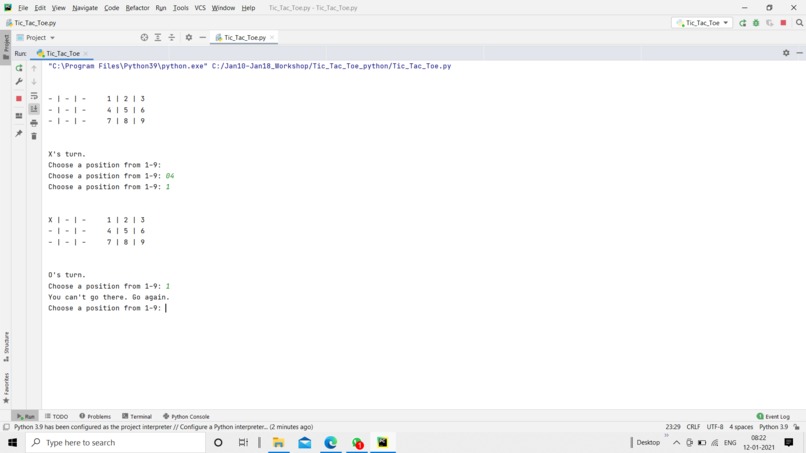The image size is (806, 453).
Task: Open the Tic_Tac_Toe run configuration dropdown
Action: click(702, 23)
